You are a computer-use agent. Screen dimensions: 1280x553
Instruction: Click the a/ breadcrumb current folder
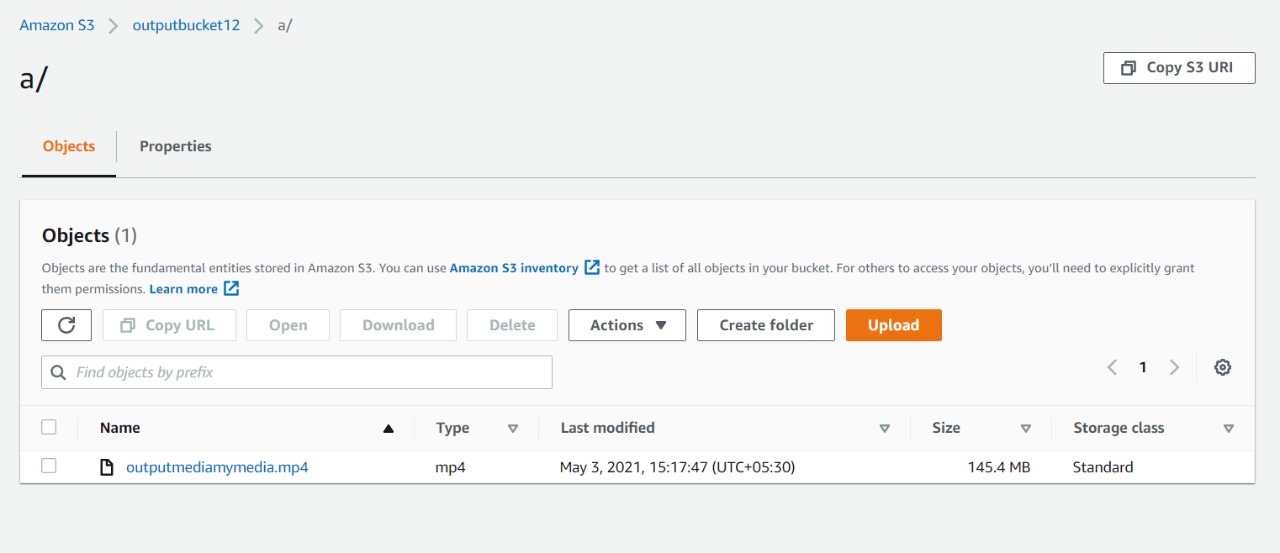coord(285,25)
